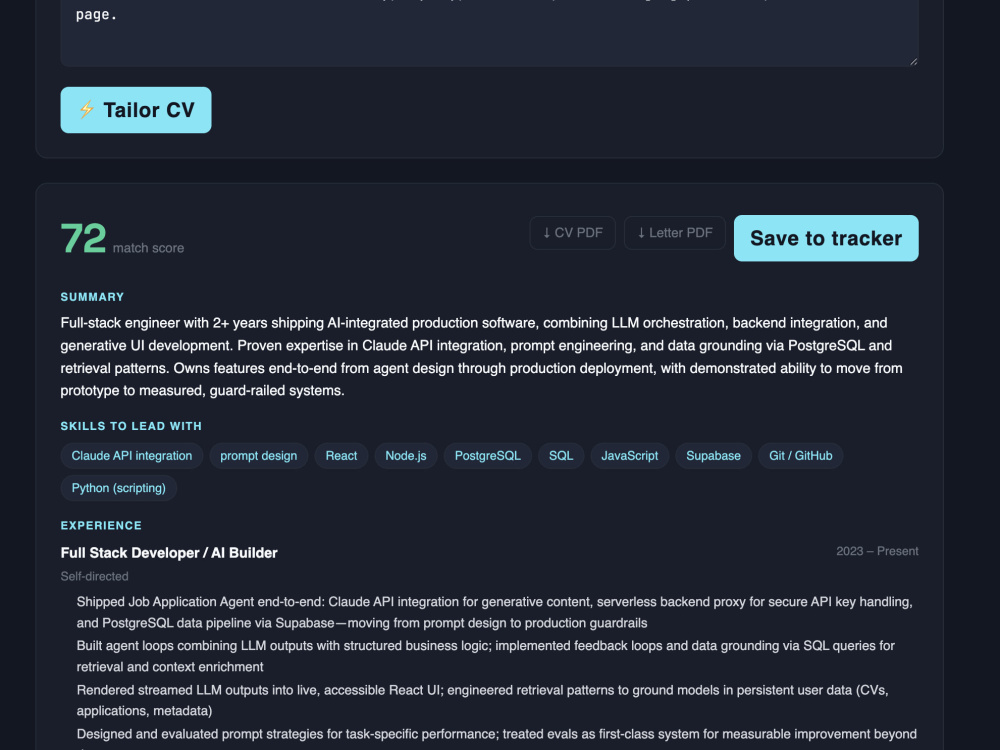Download the Letter PDF
1000x750 pixels.
pyautogui.click(x=674, y=233)
